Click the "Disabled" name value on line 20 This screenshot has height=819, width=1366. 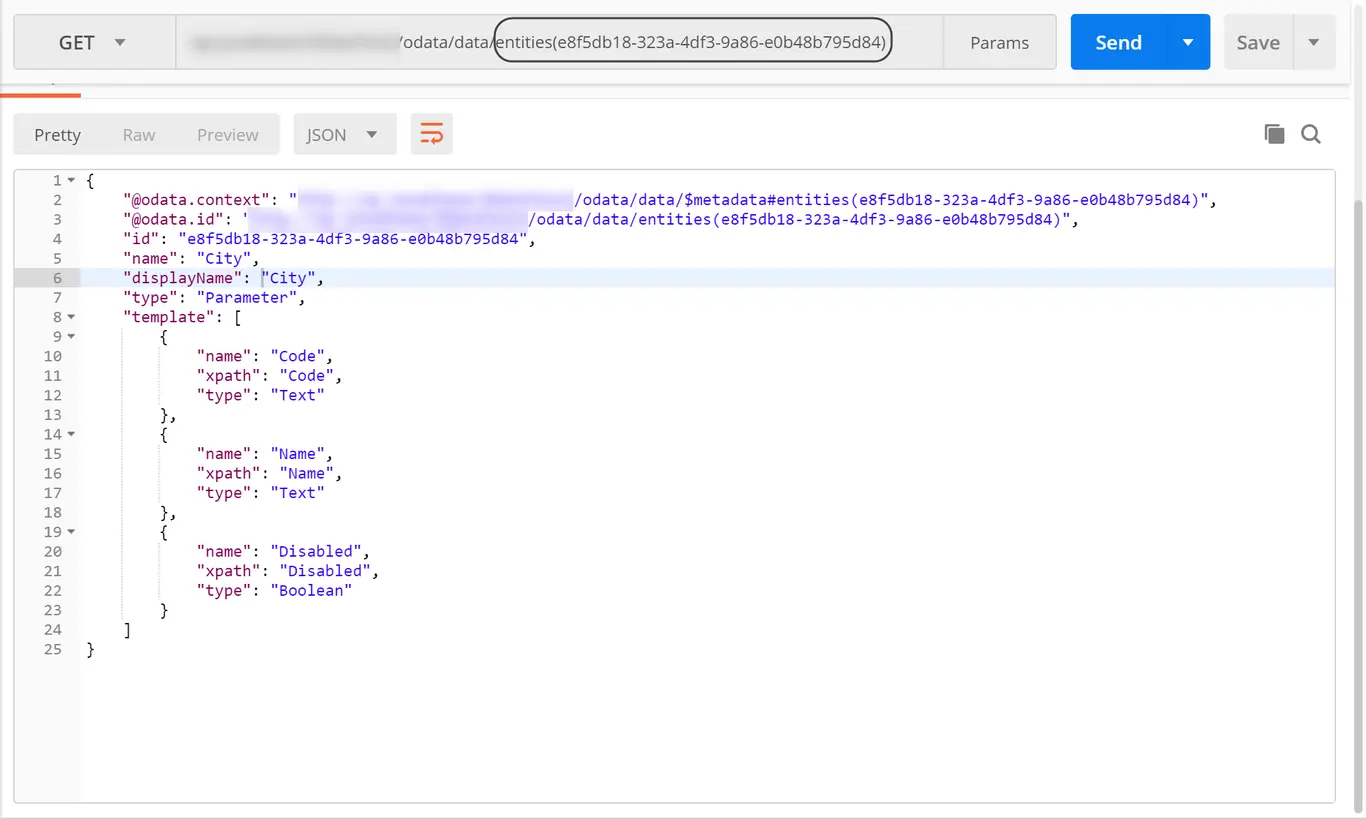[x=316, y=552]
